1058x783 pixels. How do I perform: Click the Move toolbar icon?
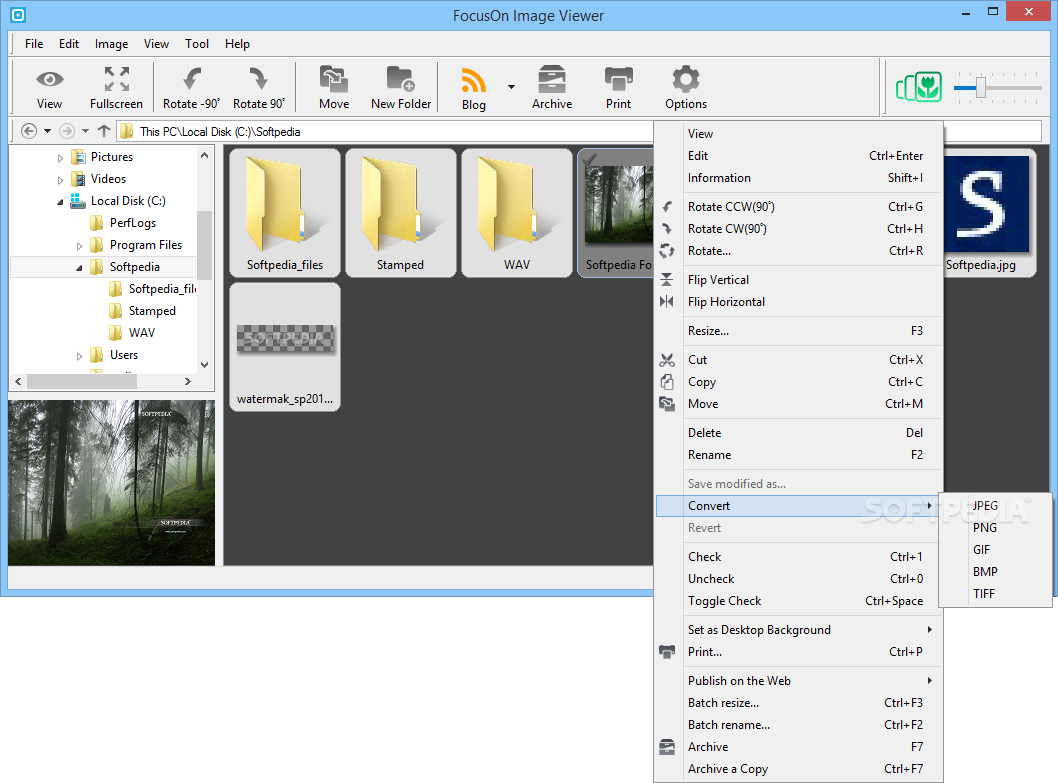(334, 79)
